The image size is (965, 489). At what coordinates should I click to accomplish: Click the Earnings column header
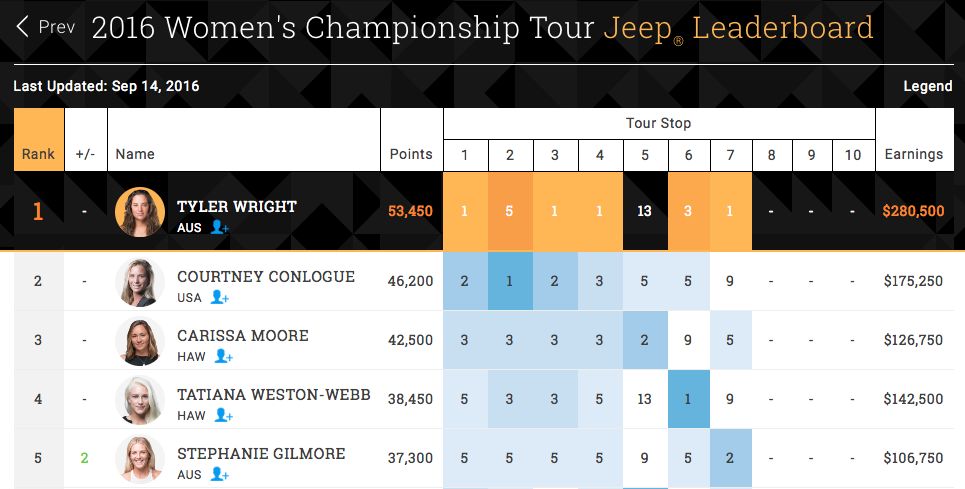pos(913,154)
